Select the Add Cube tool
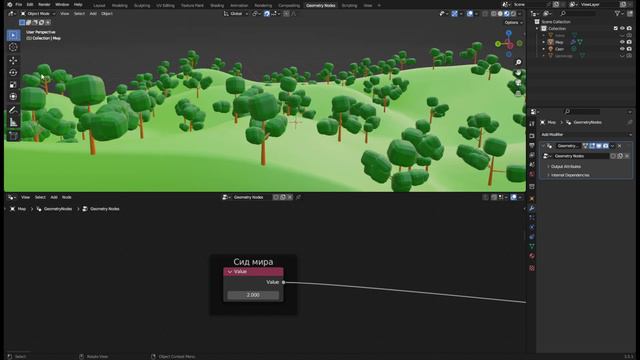Image resolution: width=640 pixels, height=360 pixels. [13, 135]
